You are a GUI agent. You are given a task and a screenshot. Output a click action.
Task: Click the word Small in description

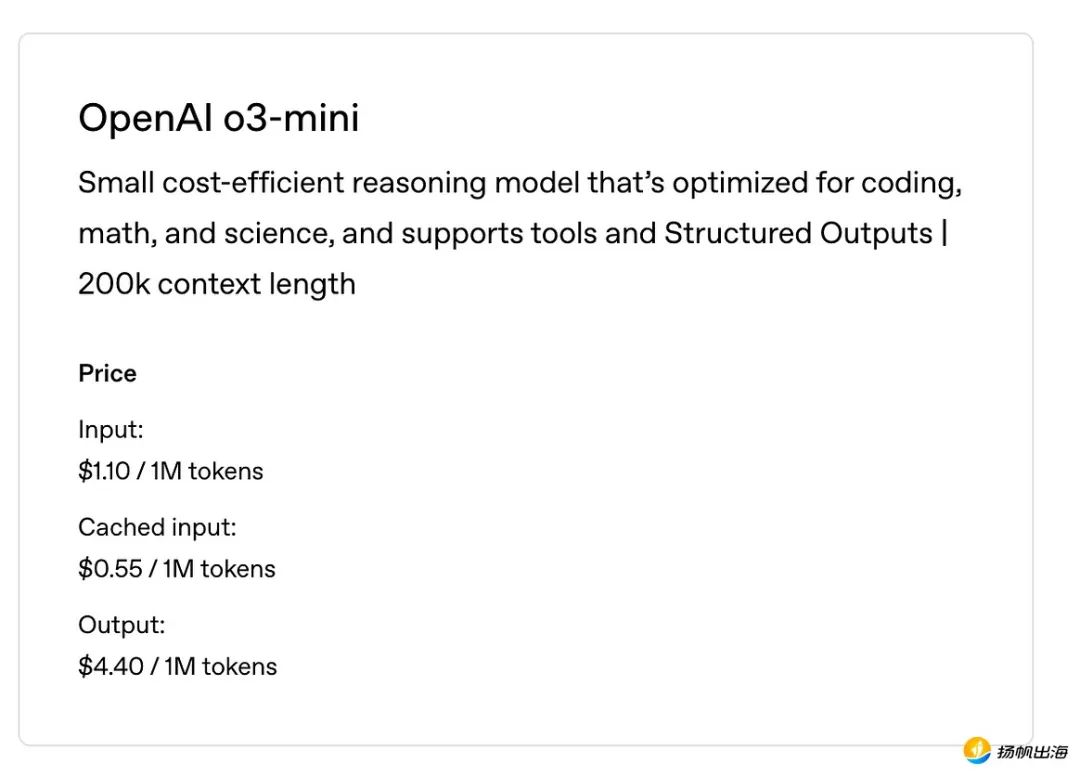(x=116, y=183)
